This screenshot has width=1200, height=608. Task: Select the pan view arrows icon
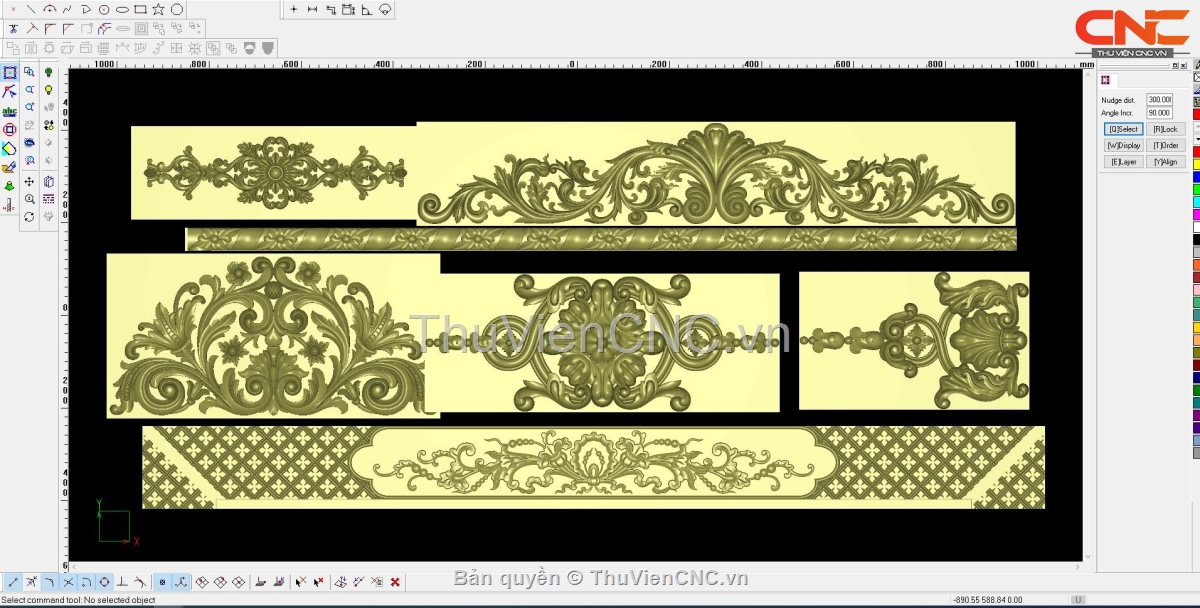click(29, 181)
